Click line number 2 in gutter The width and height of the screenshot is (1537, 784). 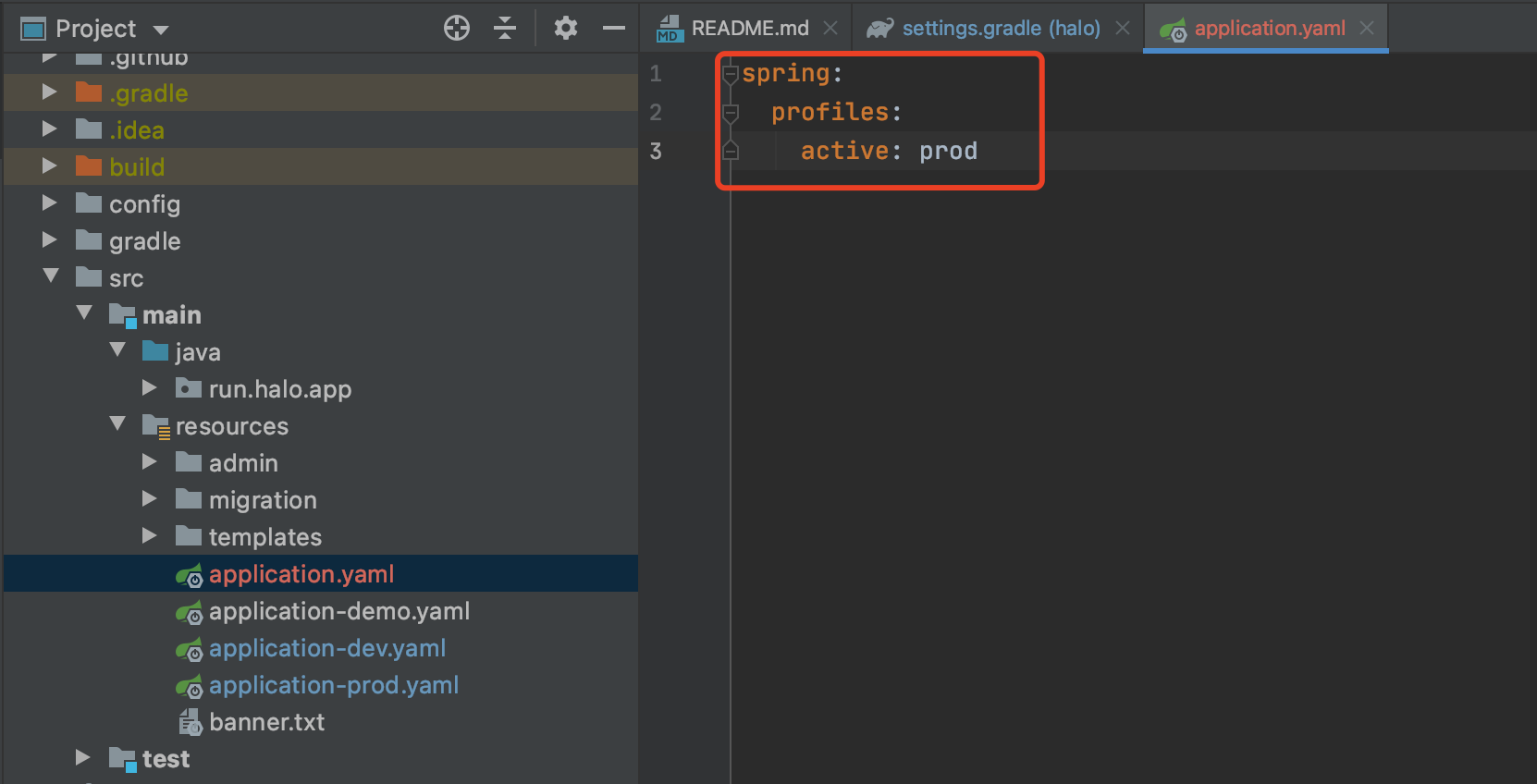coord(656,112)
